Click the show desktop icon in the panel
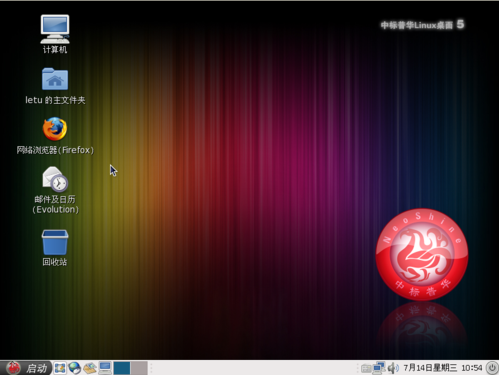499x375 pixels. pyautogui.click(x=60, y=368)
